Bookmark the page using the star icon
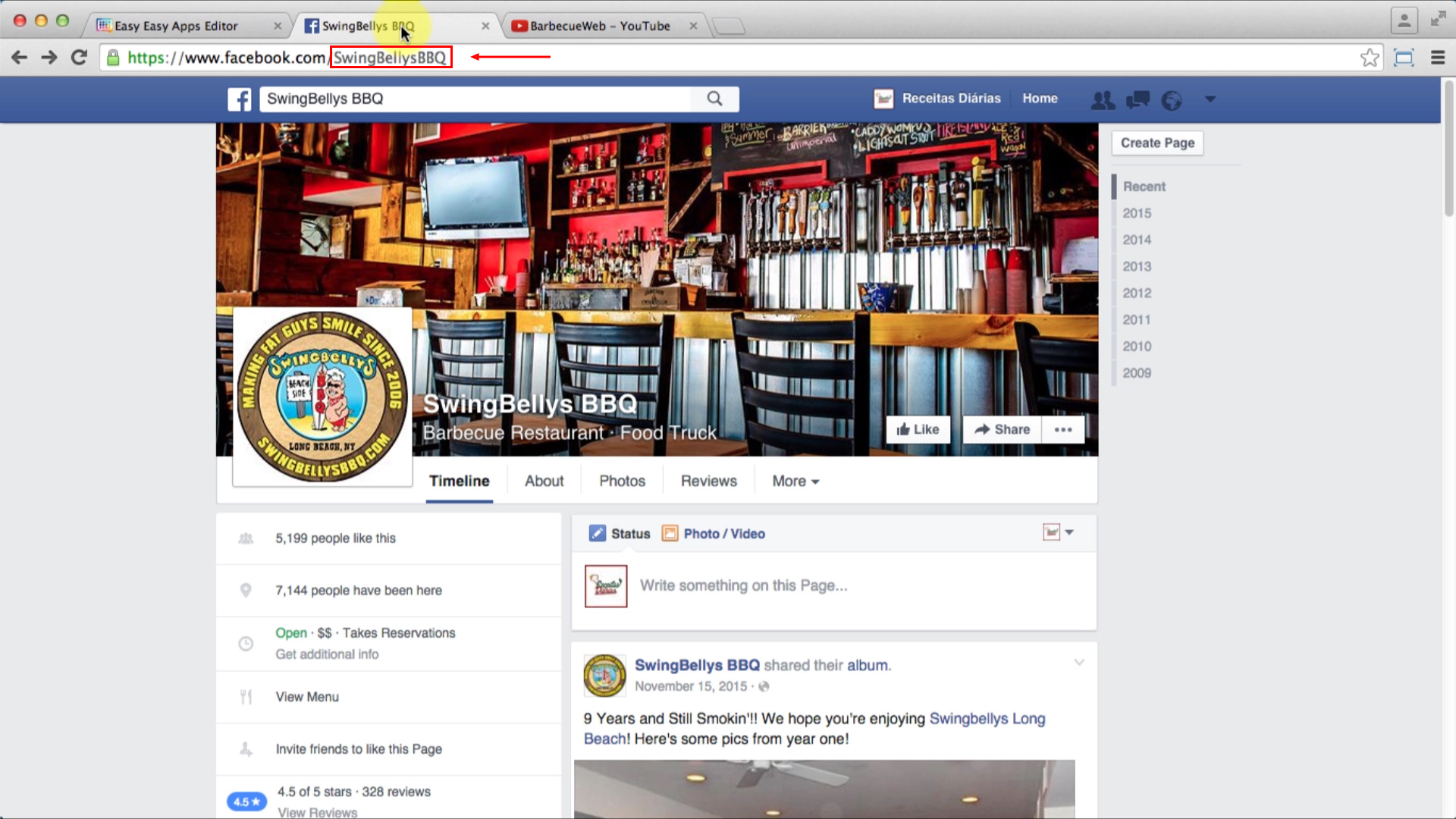Viewport: 1456px width, 819px height. tap(1370, 57)
